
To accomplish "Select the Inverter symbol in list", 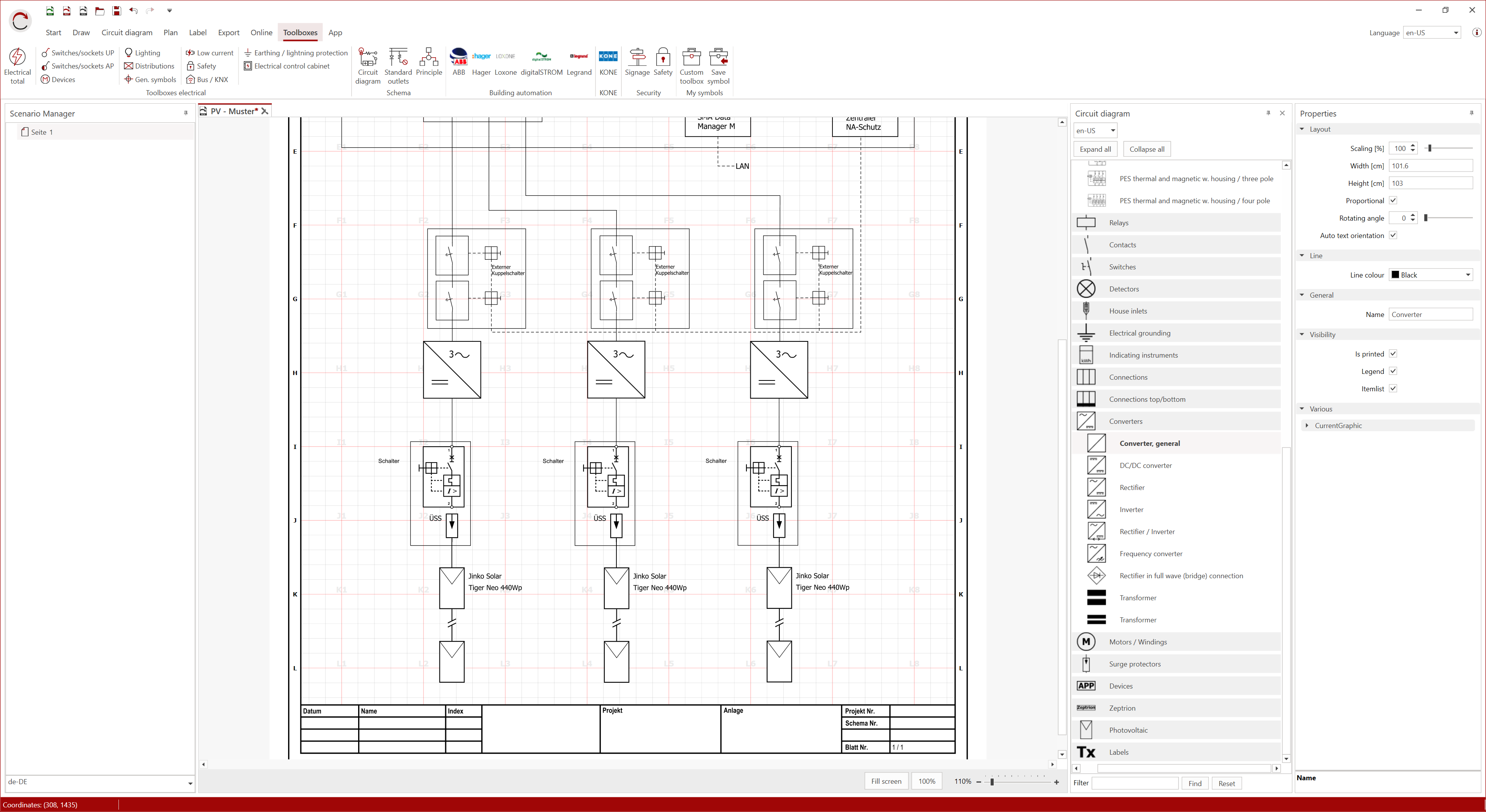I will point(1131,509).
